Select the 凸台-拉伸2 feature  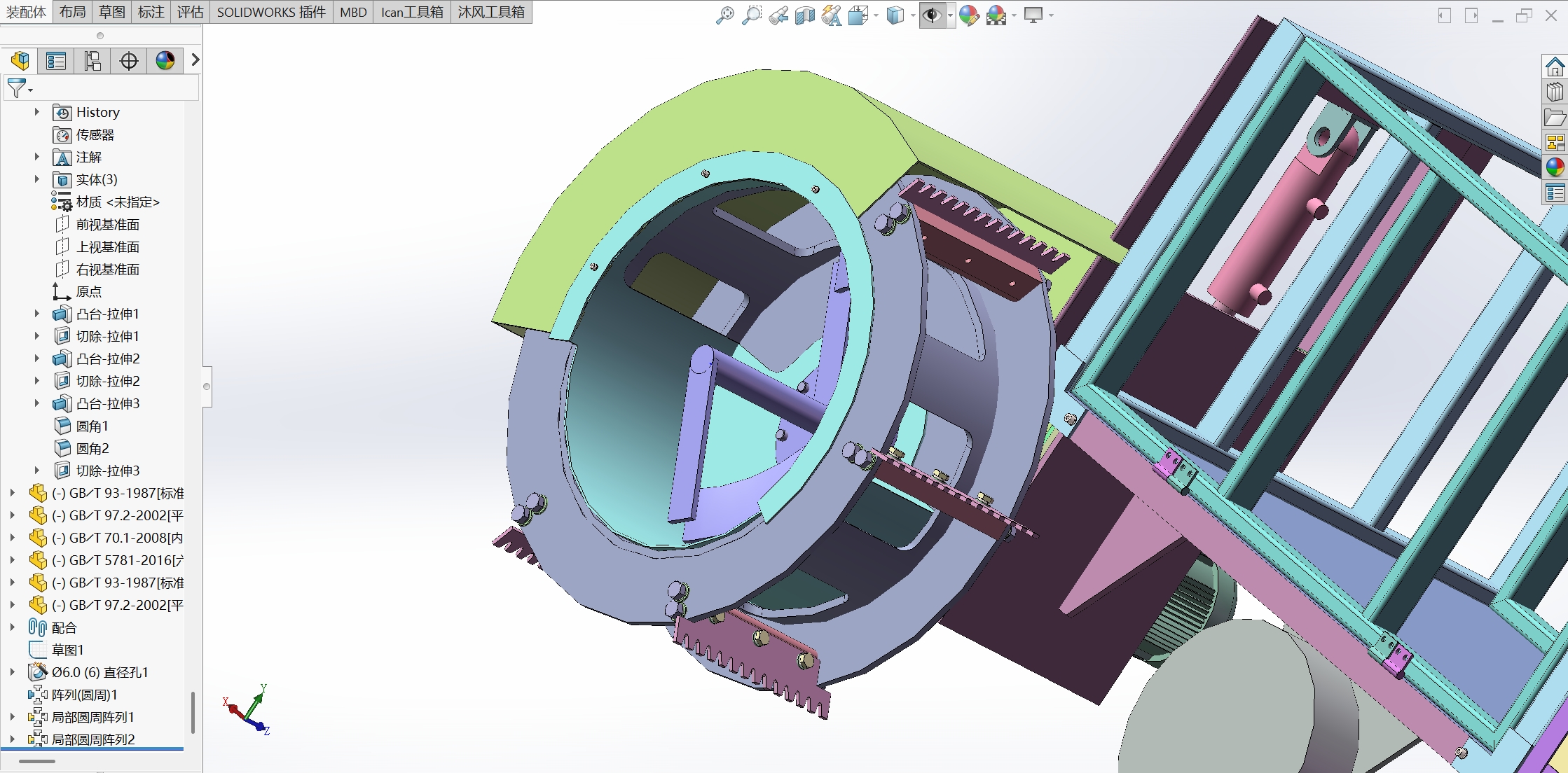pyautogui.click(x=97, y=358)
